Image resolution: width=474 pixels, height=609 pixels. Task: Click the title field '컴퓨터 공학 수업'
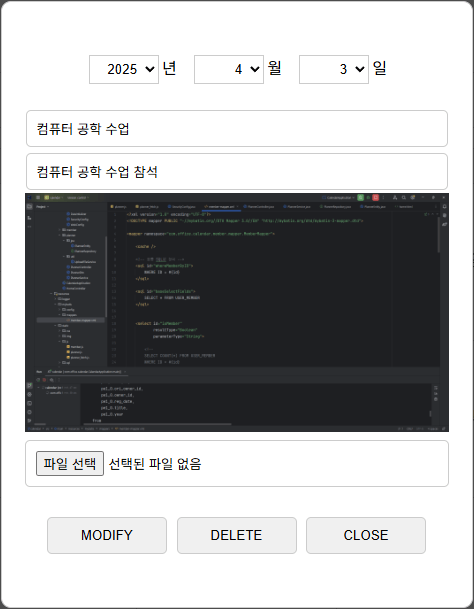click(237, 129)
